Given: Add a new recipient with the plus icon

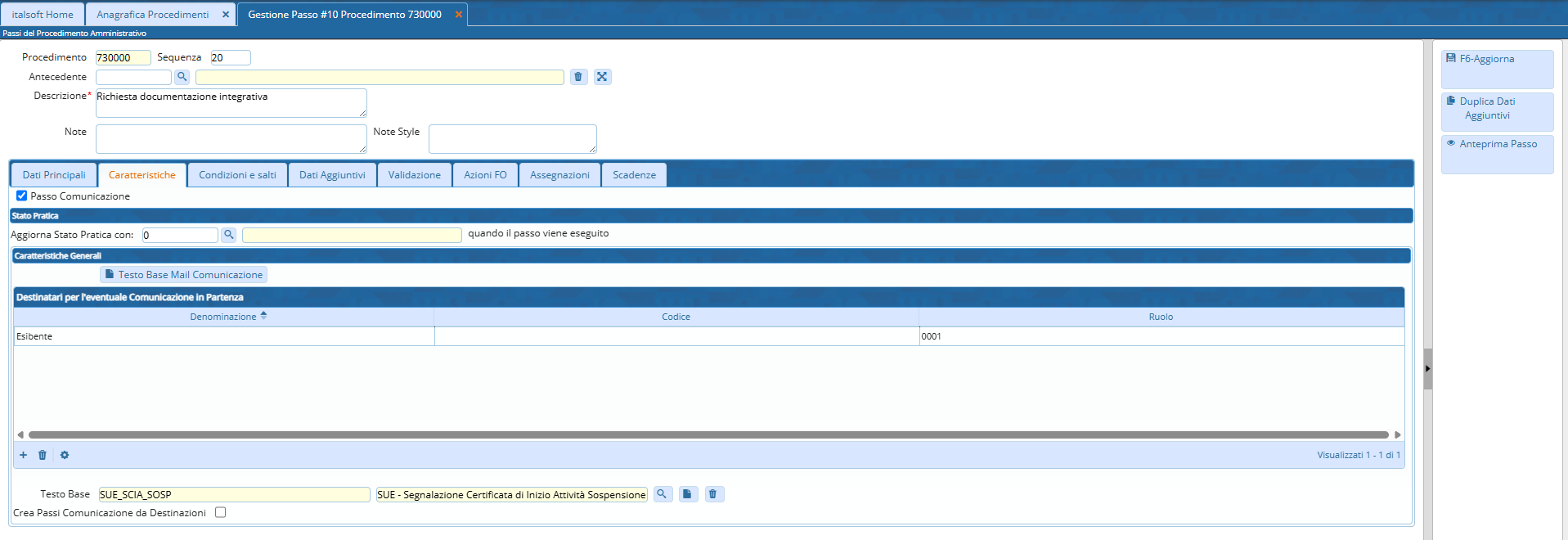Looking at the screenshot, I should coord(23,455).
